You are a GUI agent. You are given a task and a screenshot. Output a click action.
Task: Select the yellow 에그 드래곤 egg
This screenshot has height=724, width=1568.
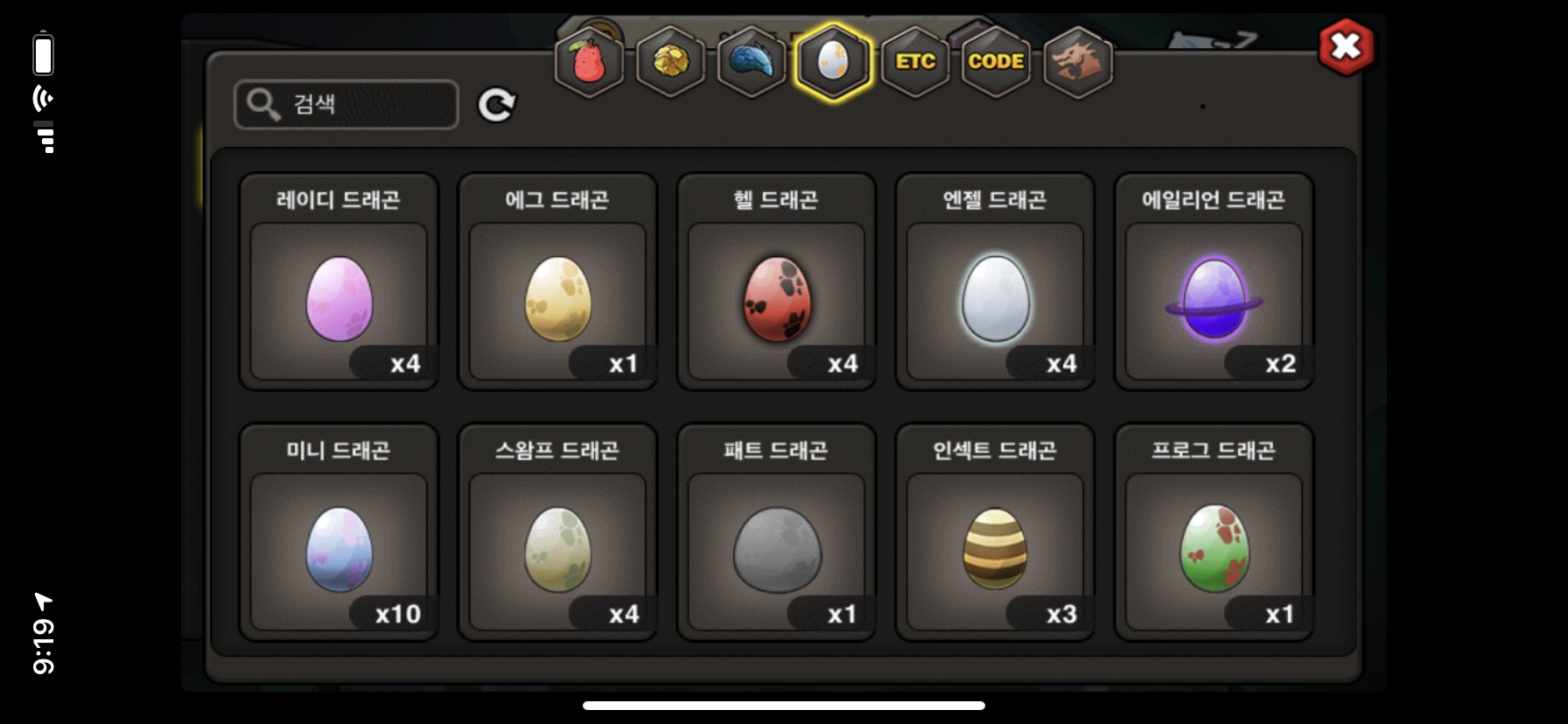(557, 282)
